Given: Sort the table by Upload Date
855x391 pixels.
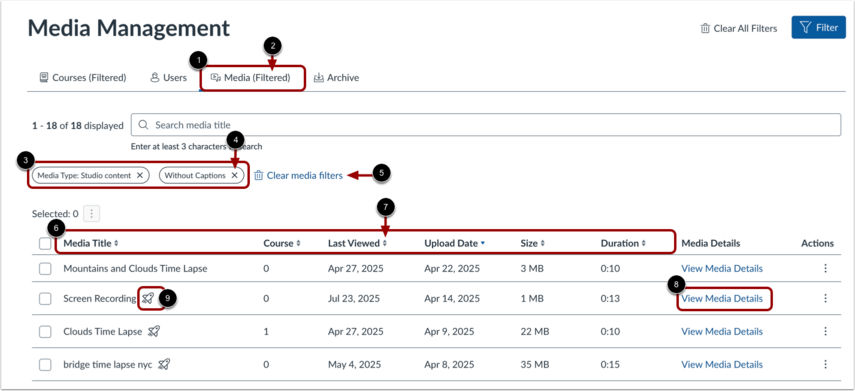Looking at the screenshot, I should 454,243.
